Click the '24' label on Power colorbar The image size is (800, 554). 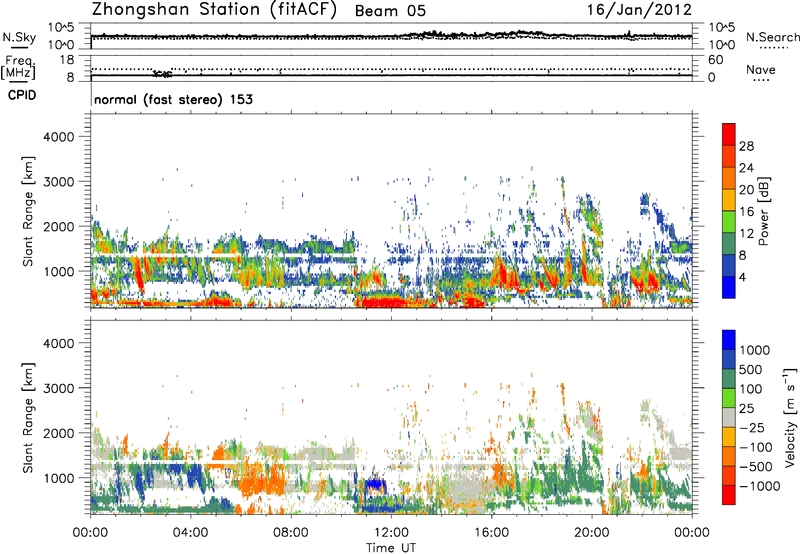(x=746, y=168)
